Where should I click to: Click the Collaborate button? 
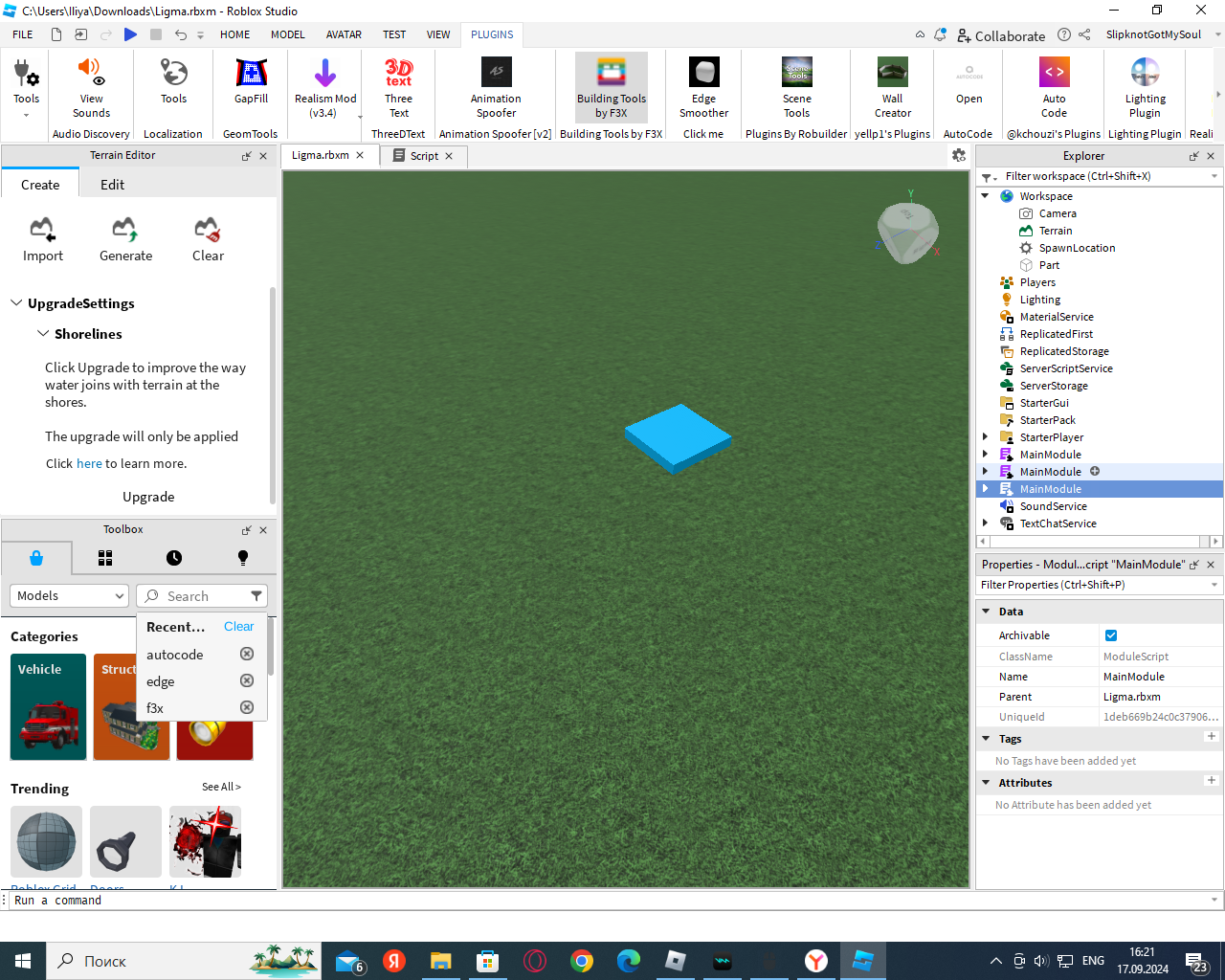1002,35
